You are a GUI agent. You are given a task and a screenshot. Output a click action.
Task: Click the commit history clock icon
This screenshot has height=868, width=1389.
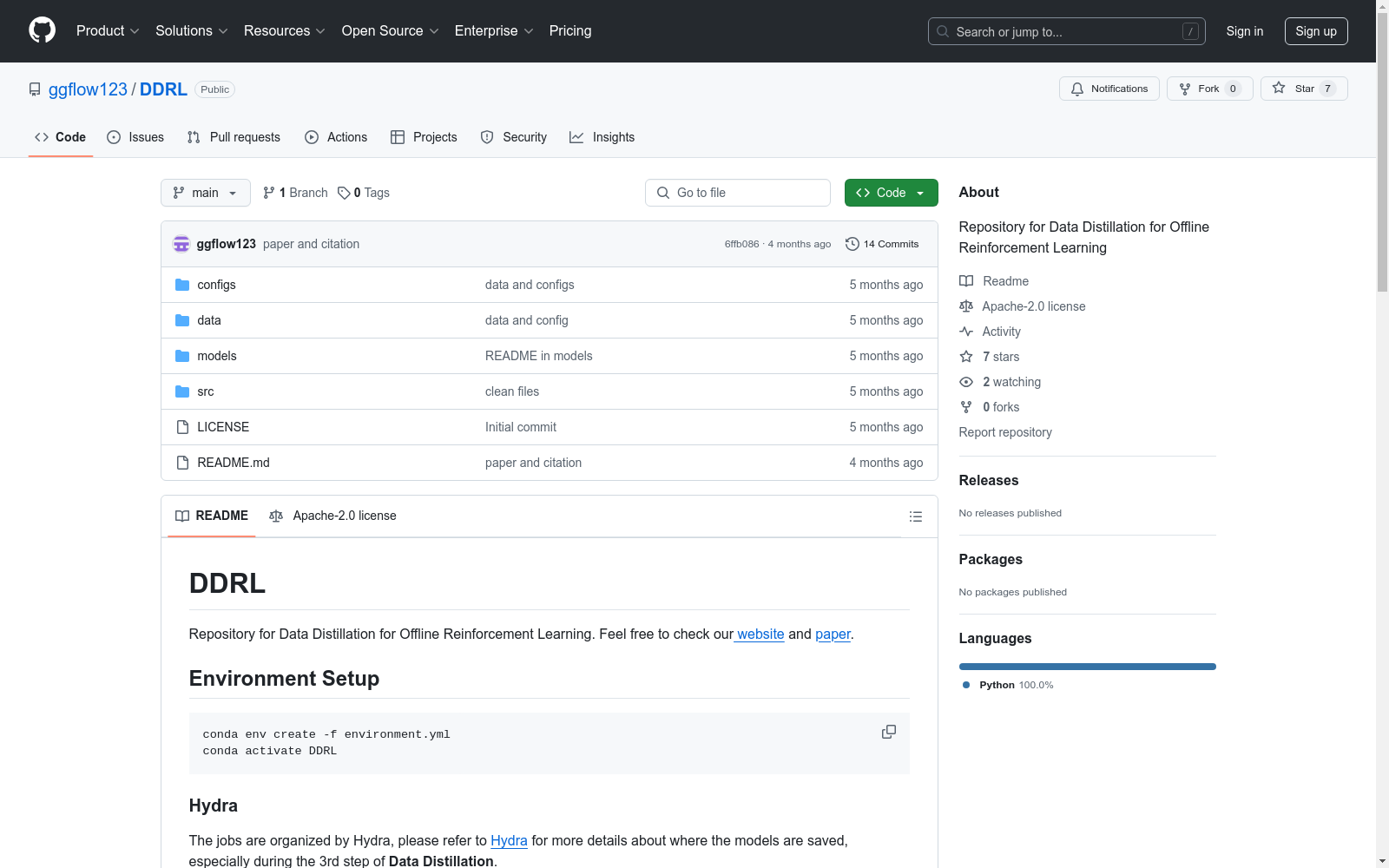852,244
